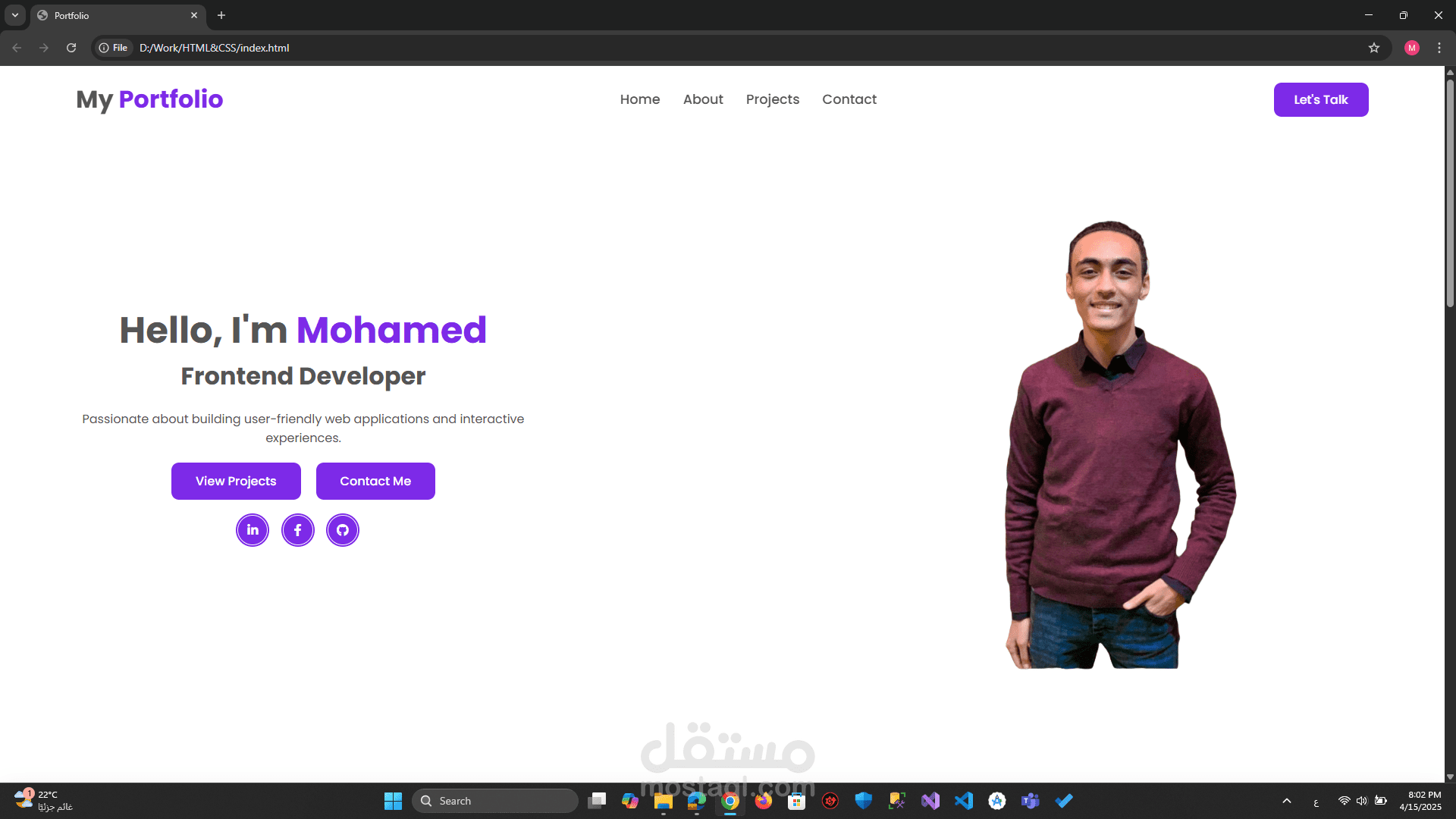
Task: Open Chrome's three-dot menu
Action: [x=1439, y=48]
